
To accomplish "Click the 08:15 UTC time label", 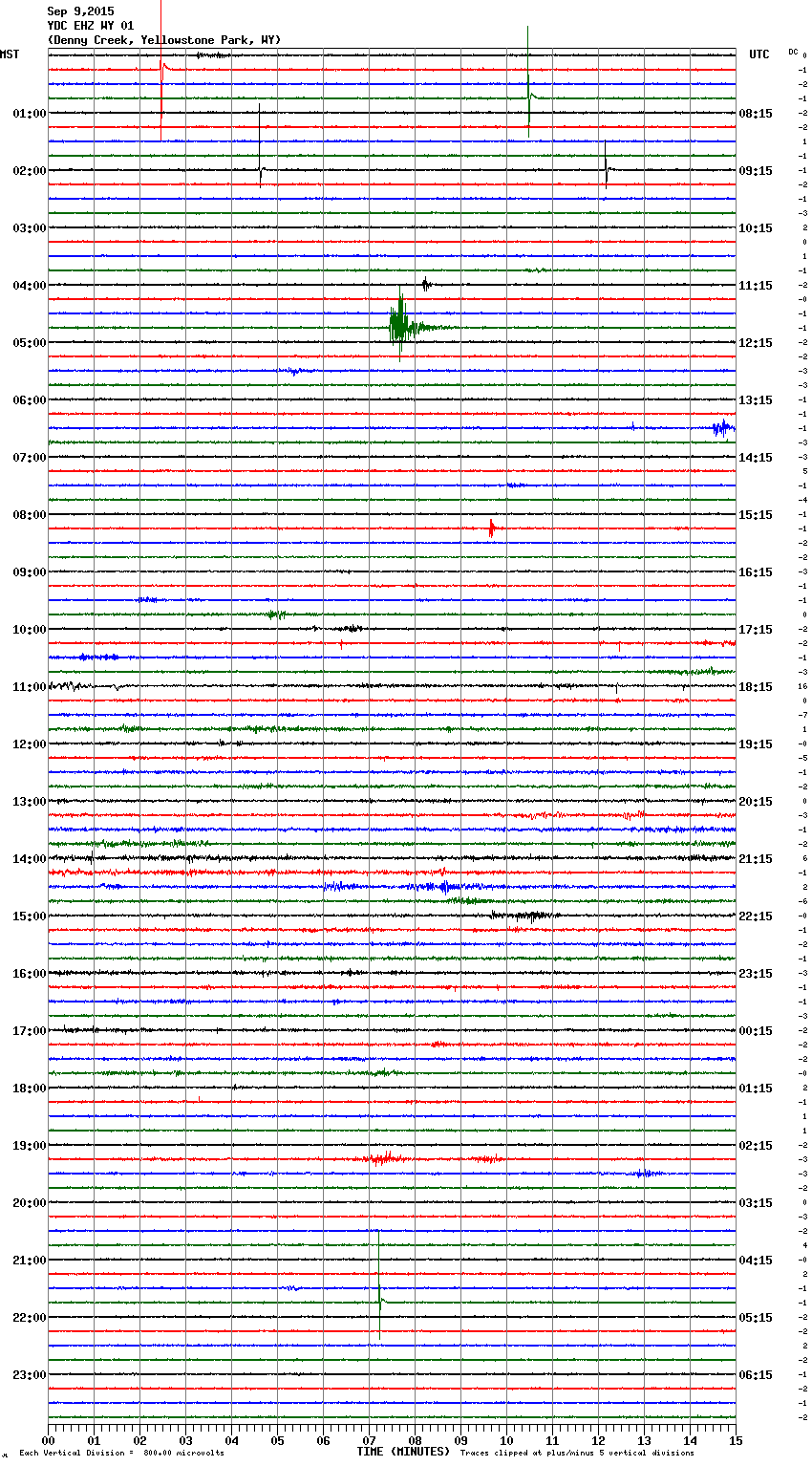I will tap(756, 114).
